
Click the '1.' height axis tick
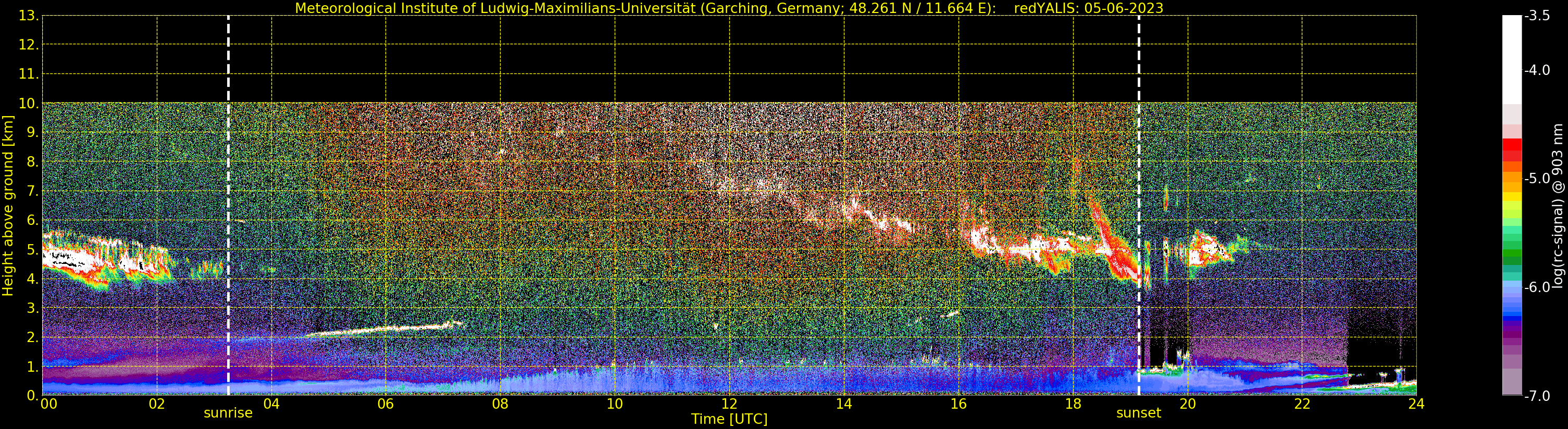pos(33,367)
